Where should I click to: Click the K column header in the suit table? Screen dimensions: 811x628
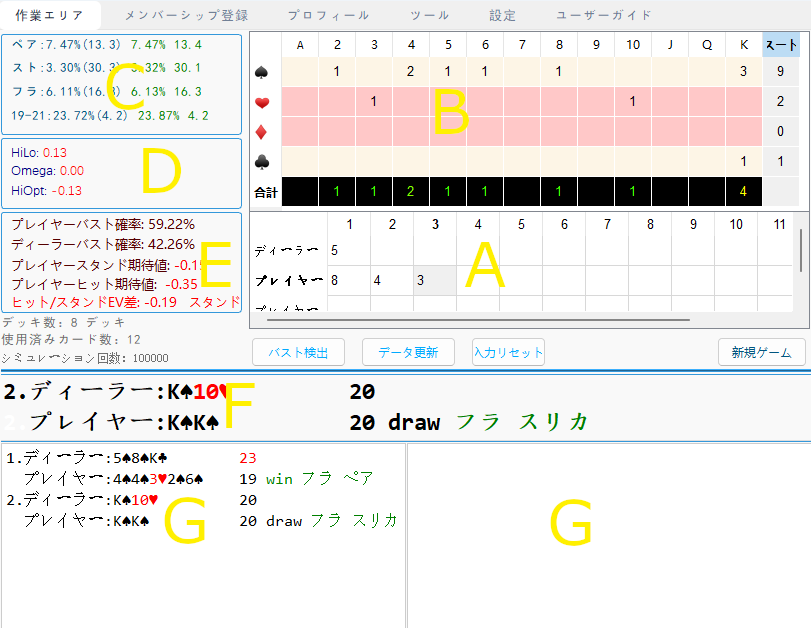(744, 44)
